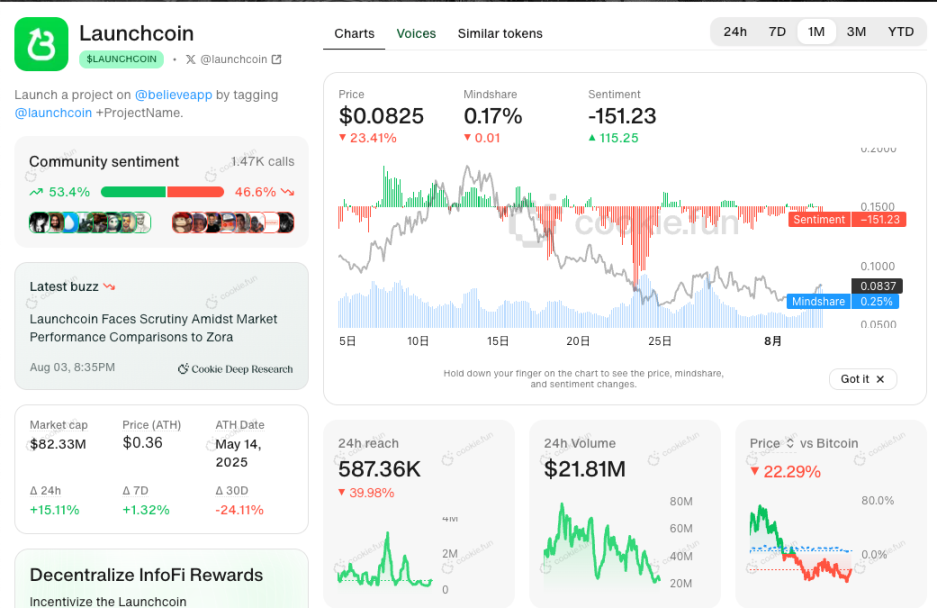Click the Launchcoin logo icon
The height and width of the screenshot is (608, 937).
[x=39, y=42]
